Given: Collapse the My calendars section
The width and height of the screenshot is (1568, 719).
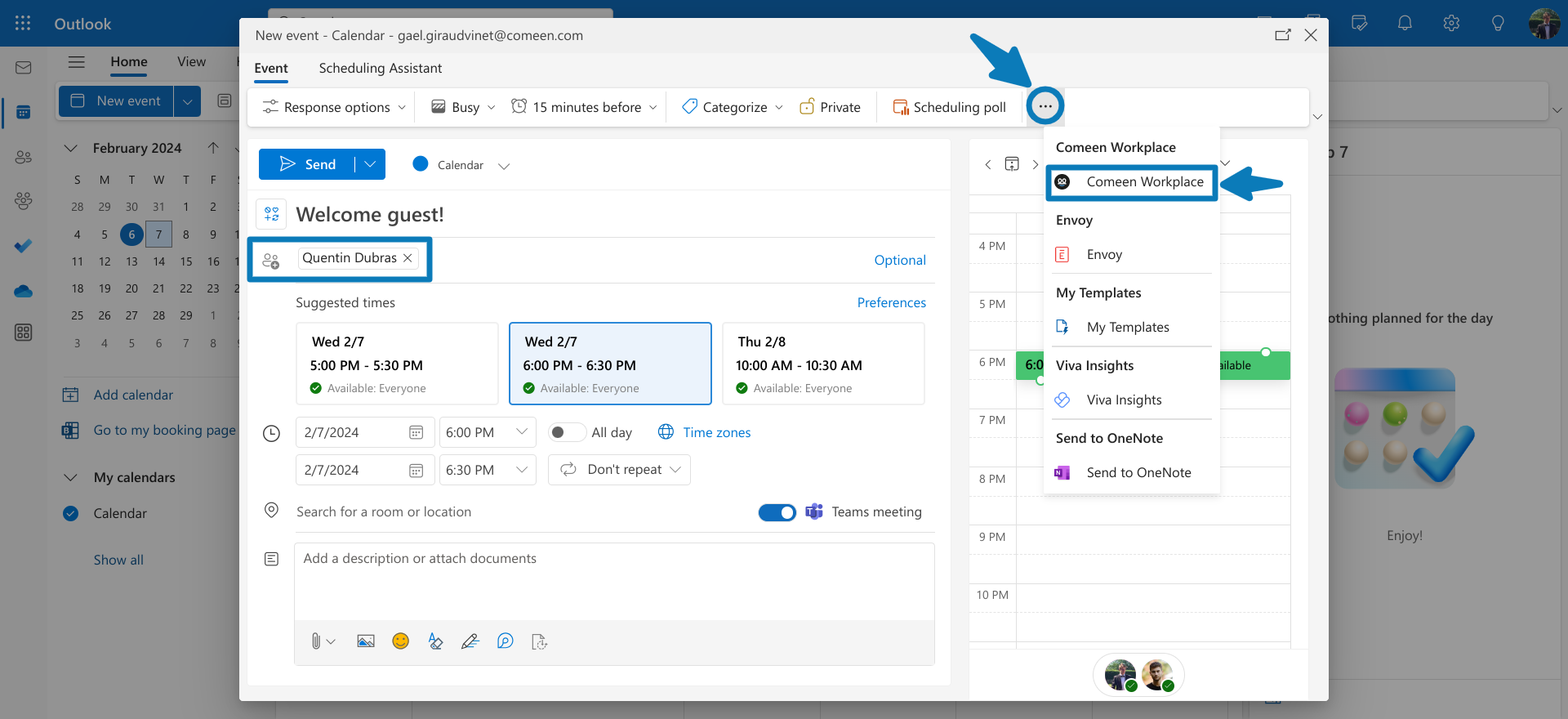Looking at the screenshot, I should click(x=71, y=477).
